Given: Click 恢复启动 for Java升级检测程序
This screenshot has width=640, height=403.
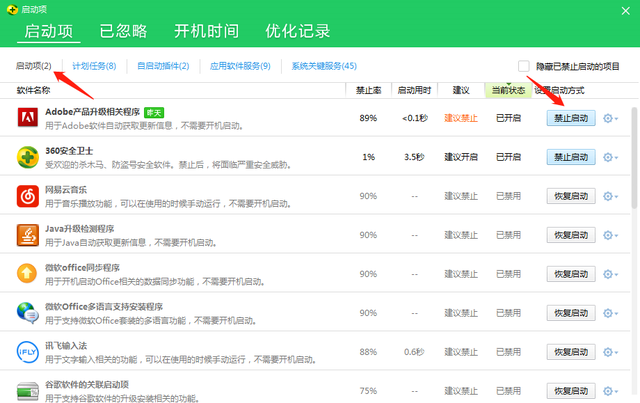Looking at the screenshot, I should [571, 235].
